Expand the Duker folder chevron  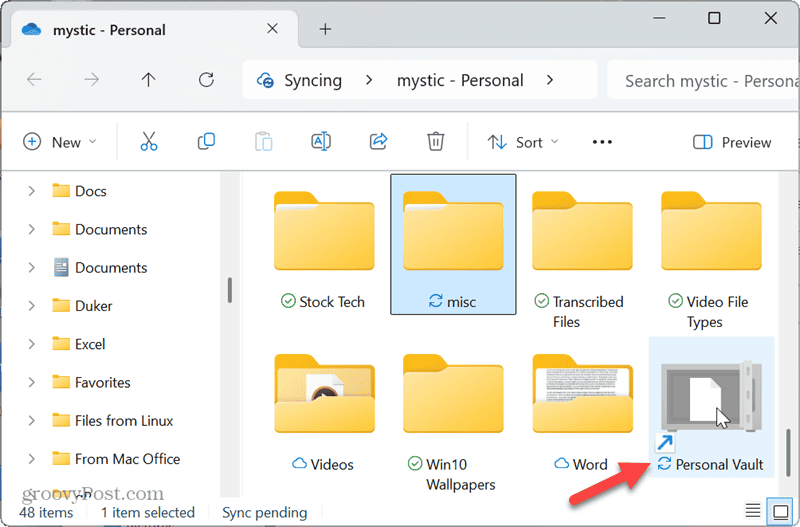pos(32,306)
